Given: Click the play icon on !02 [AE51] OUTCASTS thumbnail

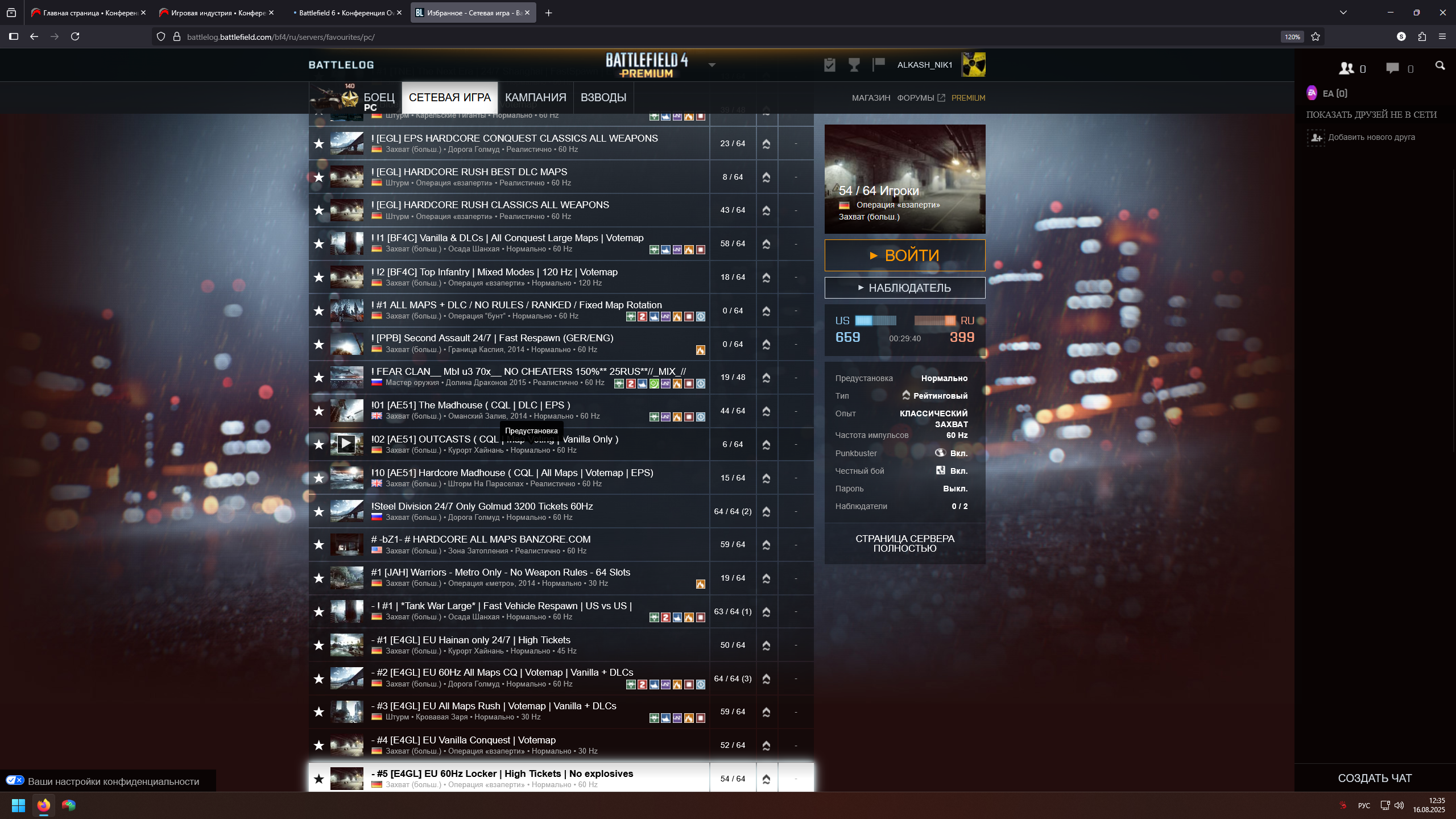Looking at the screenshot, I should coord(346,444).
